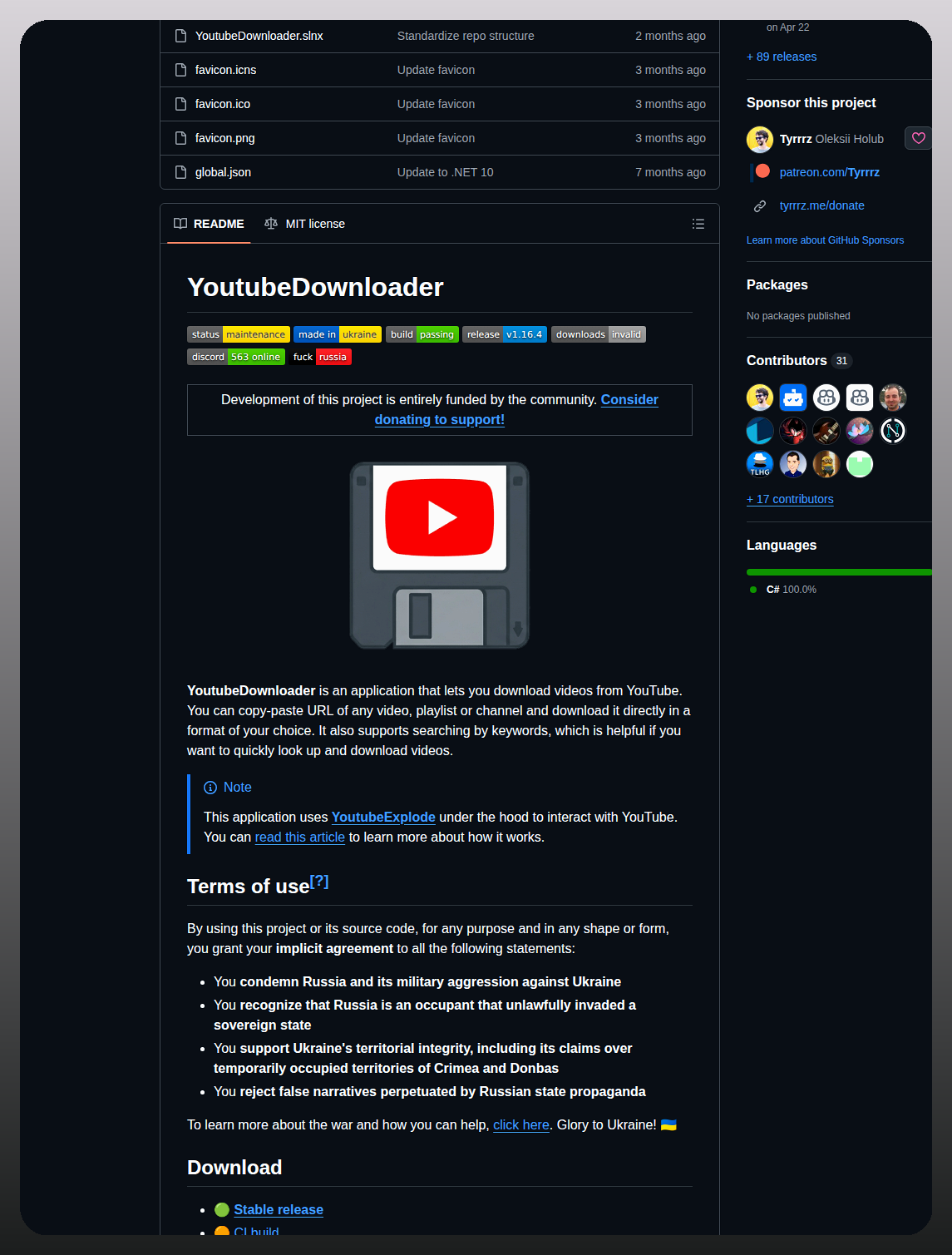Click the file icon beside global.json
Screen dimensions: 952x1255
coord(180,172)
